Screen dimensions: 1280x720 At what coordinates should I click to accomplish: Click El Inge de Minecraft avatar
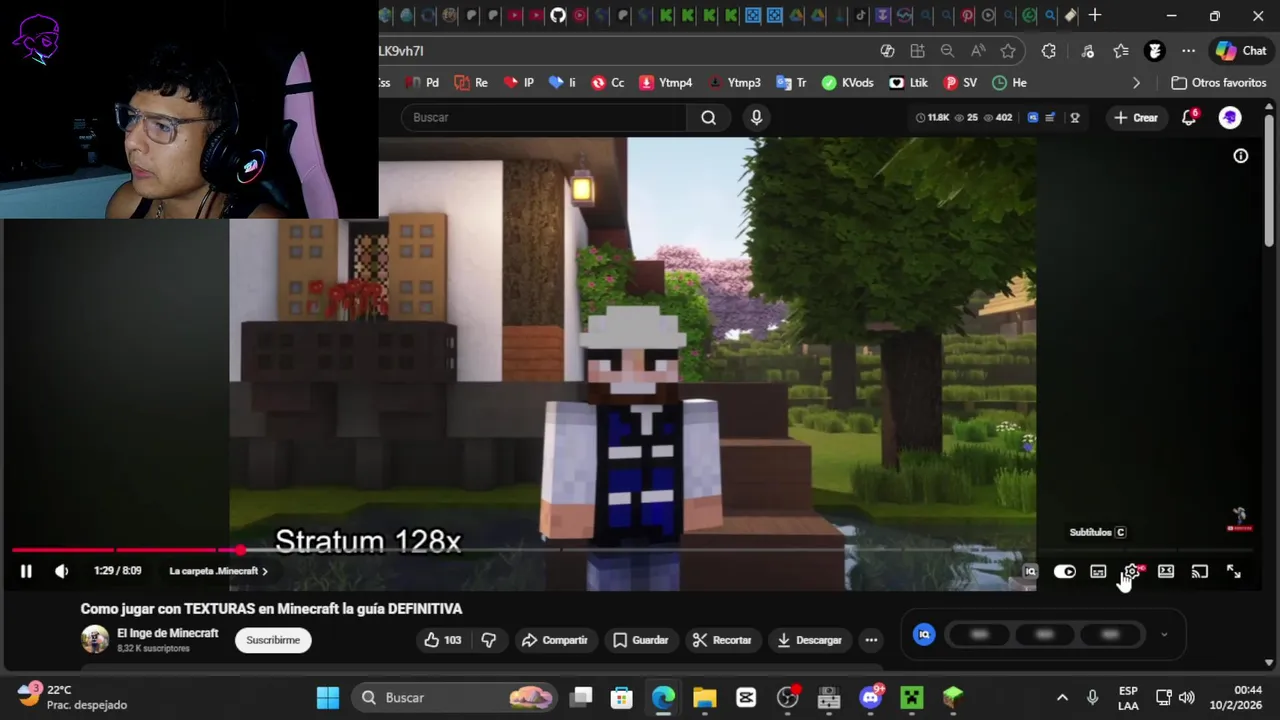coord(95,639)
